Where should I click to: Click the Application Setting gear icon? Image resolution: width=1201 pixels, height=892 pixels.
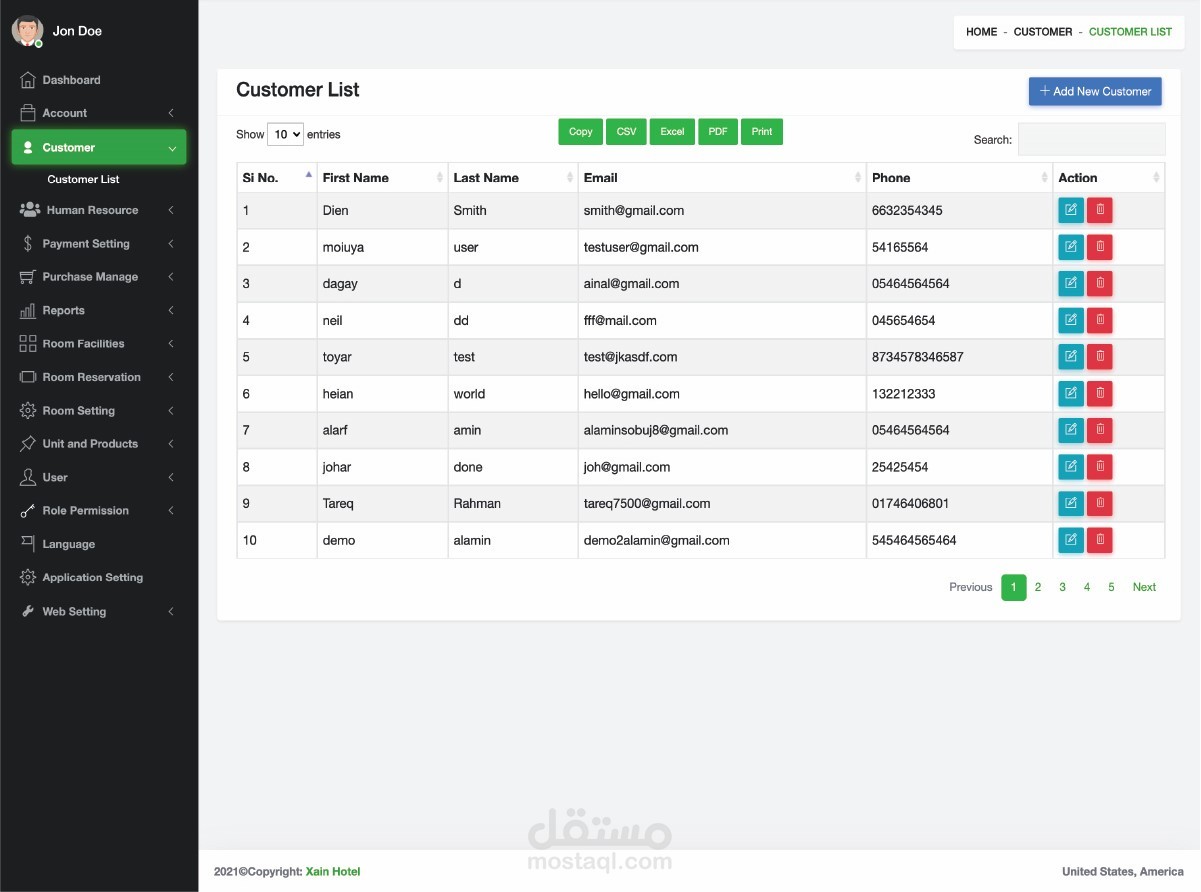[27, 578]
